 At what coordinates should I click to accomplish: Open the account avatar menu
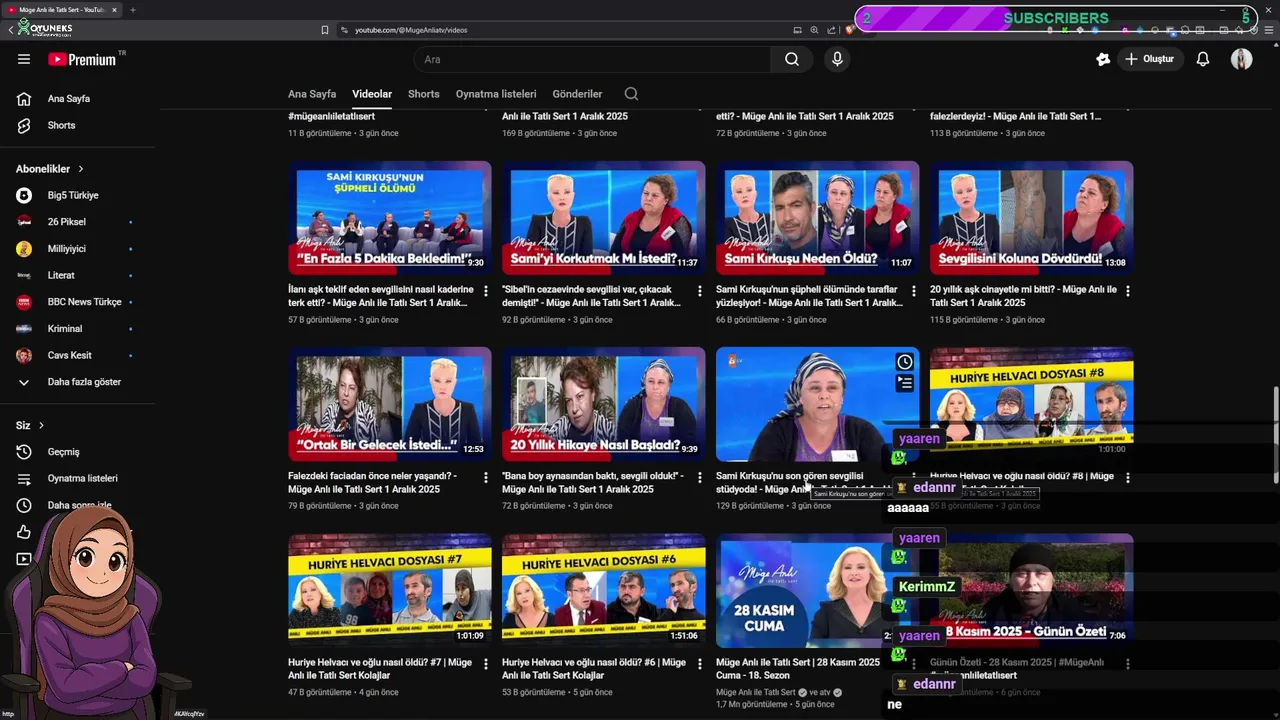[x=1241, y=59]
